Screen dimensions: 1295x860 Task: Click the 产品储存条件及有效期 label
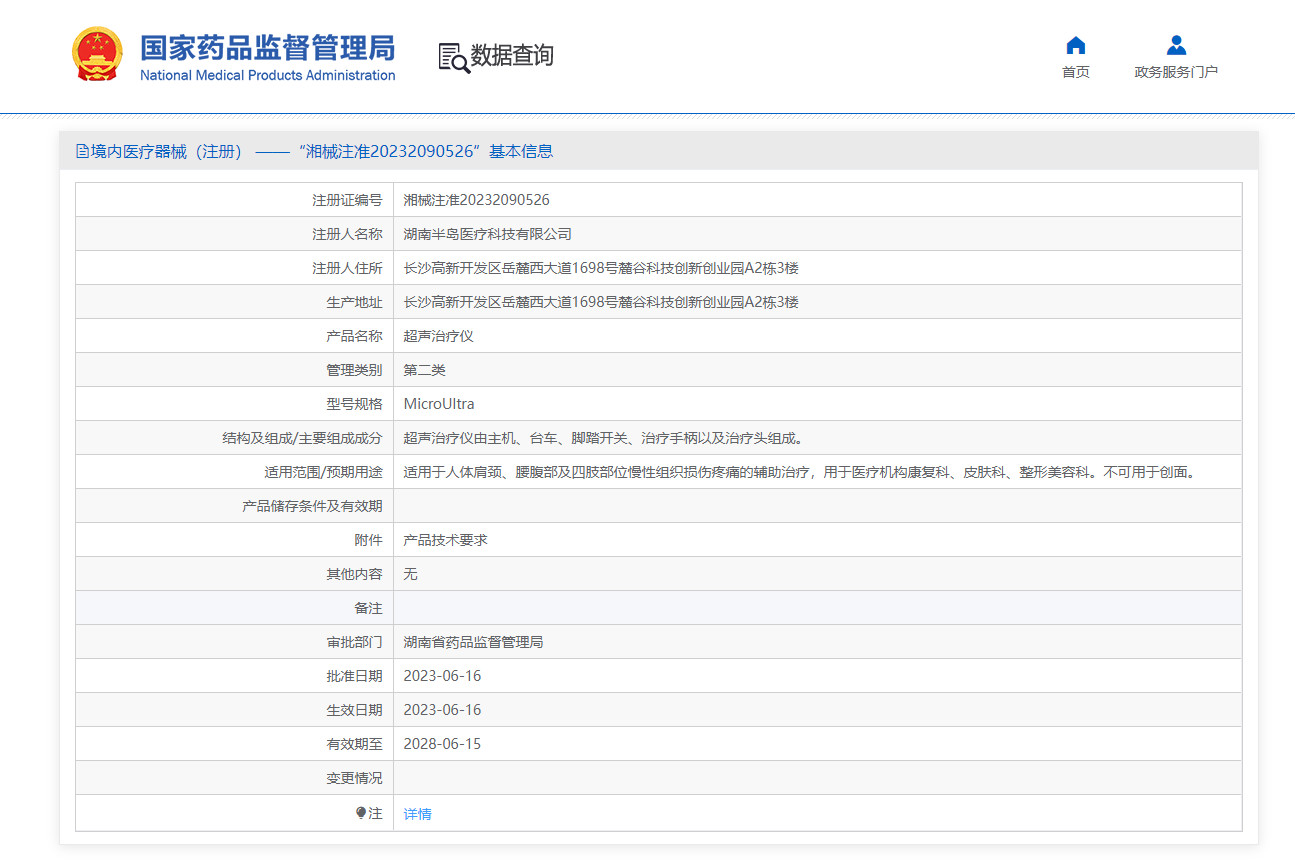tap(312, 506)
